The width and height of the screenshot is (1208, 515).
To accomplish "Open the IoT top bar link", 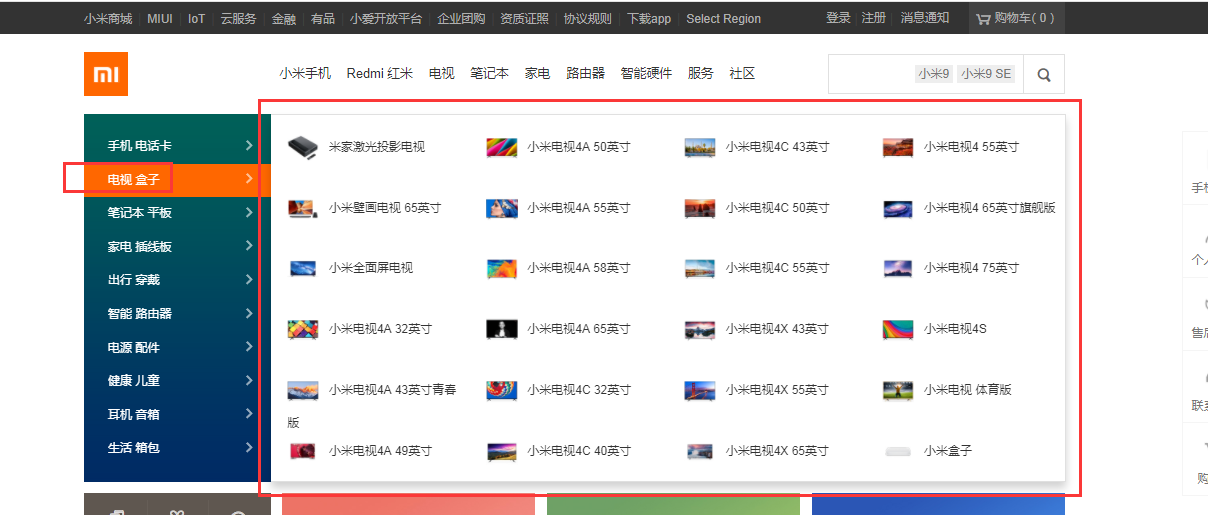I will pyautogui.click(x=196, y=18).
